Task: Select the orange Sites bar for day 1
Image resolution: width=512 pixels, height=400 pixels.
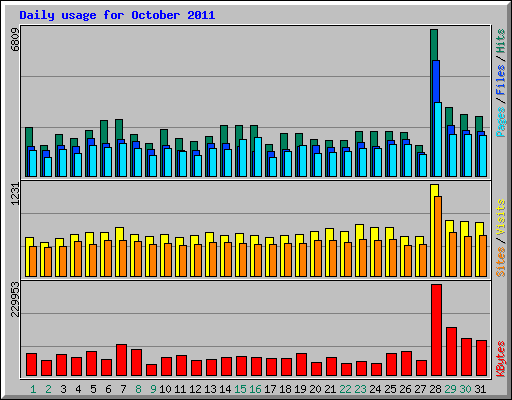Action: tap(33, 261)
